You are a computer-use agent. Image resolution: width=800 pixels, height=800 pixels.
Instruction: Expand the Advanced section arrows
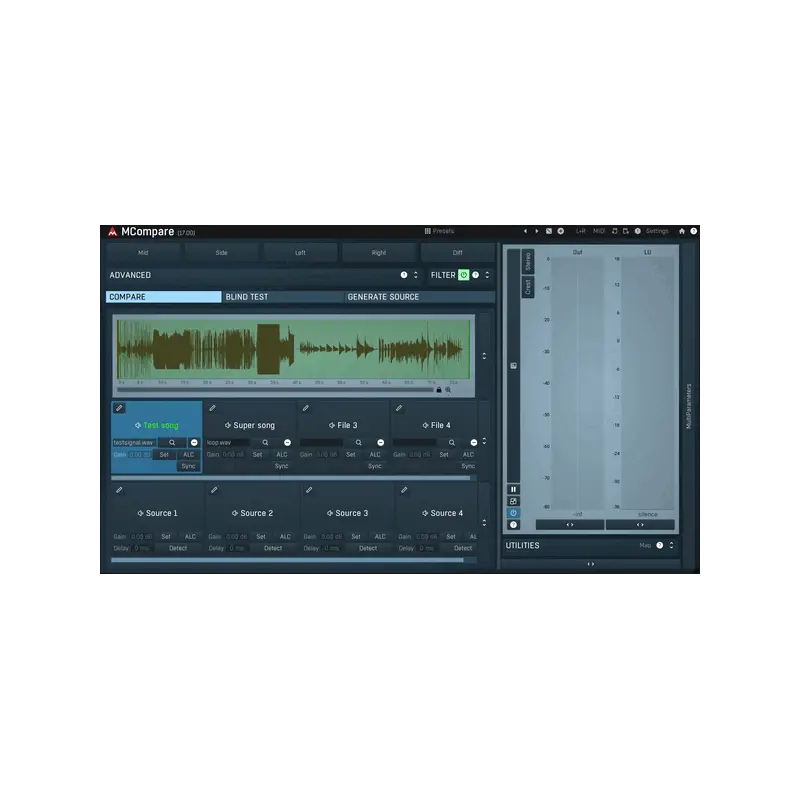(416, 275)
